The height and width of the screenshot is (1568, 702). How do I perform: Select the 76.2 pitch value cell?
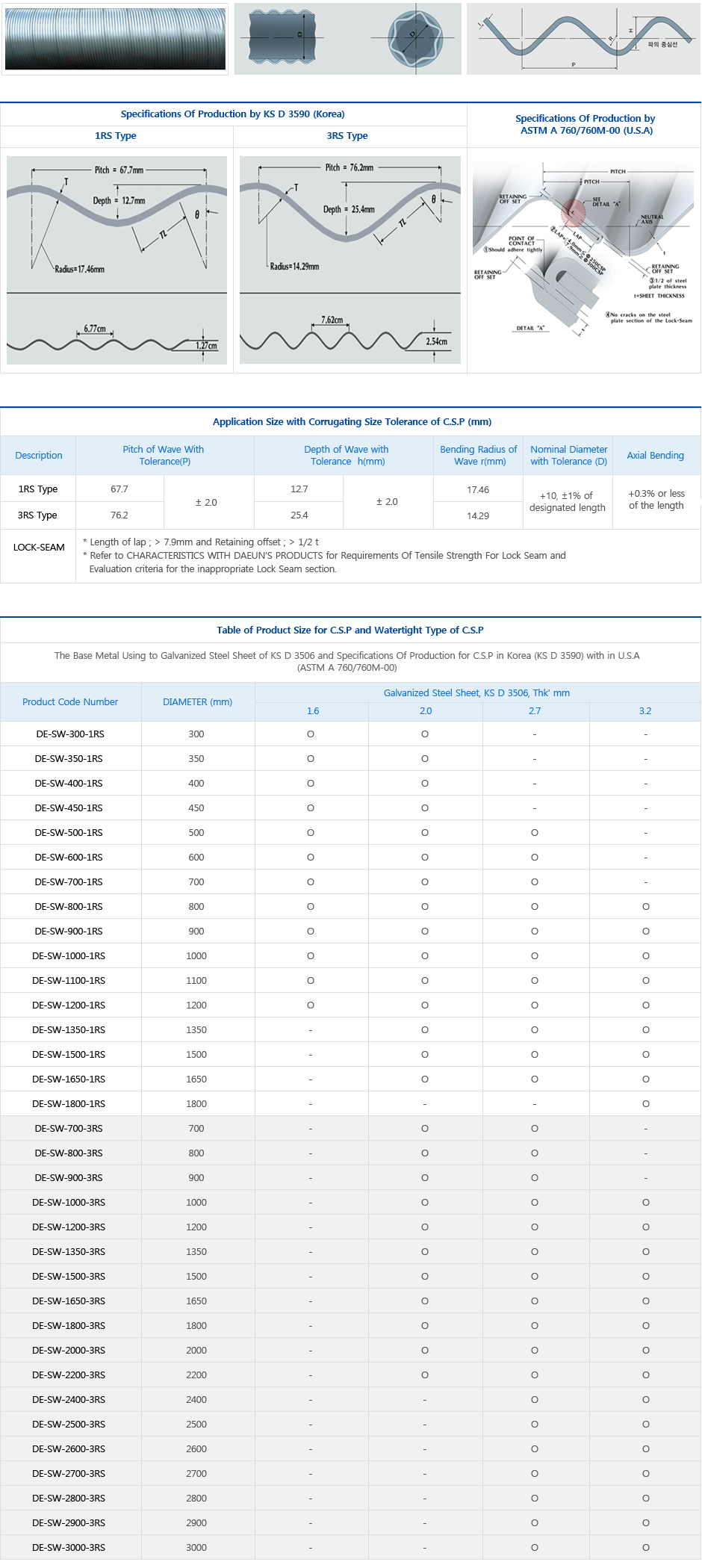click(x=119, y=515)
